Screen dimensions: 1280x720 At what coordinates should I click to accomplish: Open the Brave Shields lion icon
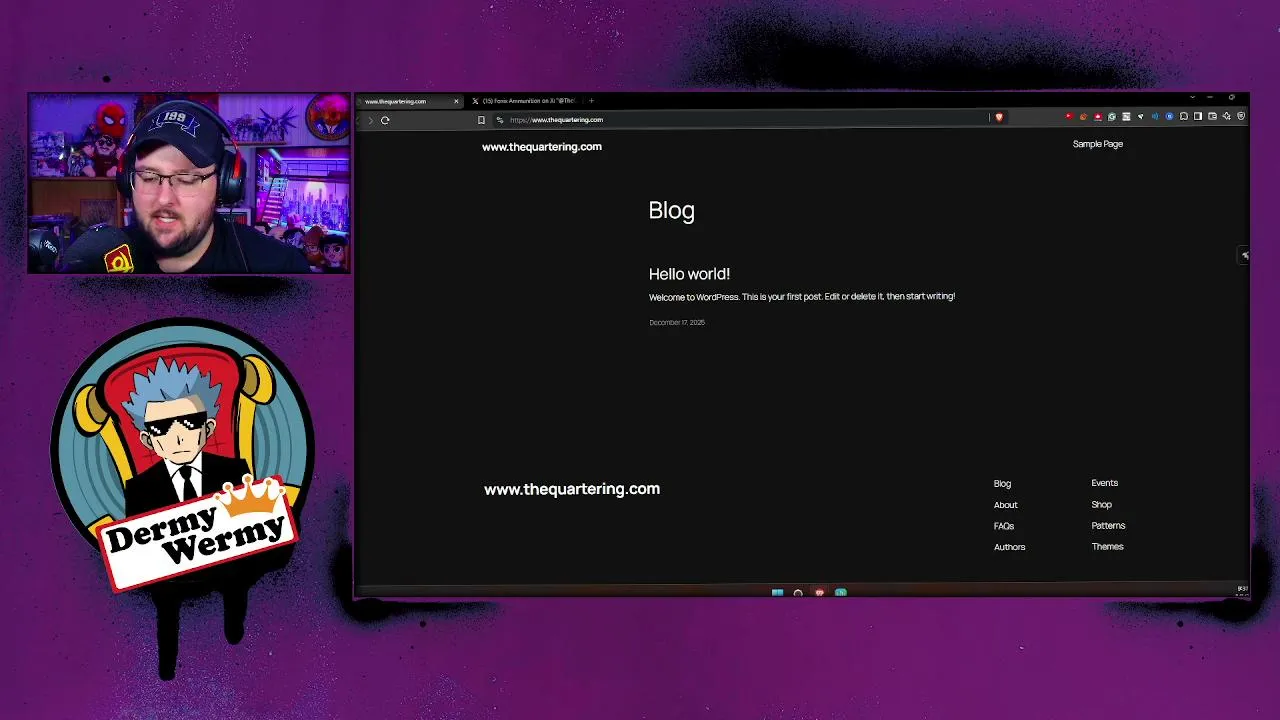[1000, 117]
